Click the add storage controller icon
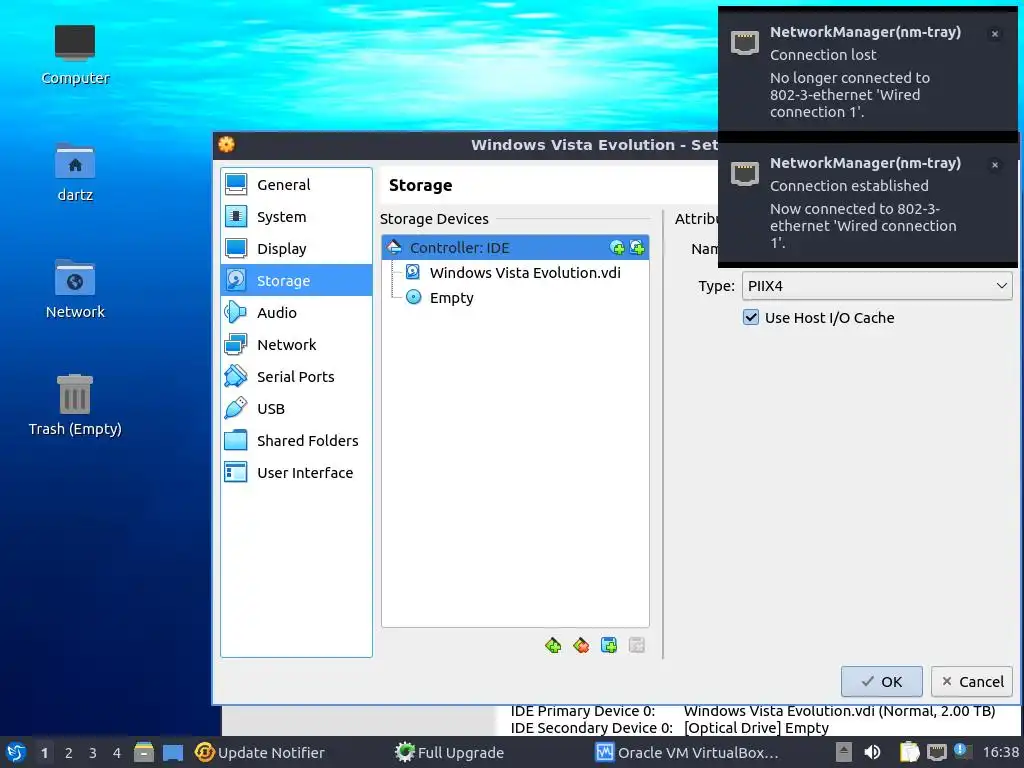The image size is (1024, 768). point(553,645)
